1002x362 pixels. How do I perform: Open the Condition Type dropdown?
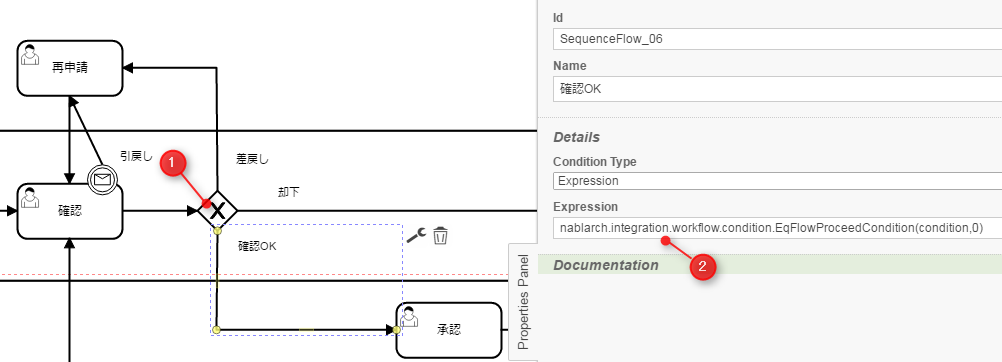[x=777, y=181]
